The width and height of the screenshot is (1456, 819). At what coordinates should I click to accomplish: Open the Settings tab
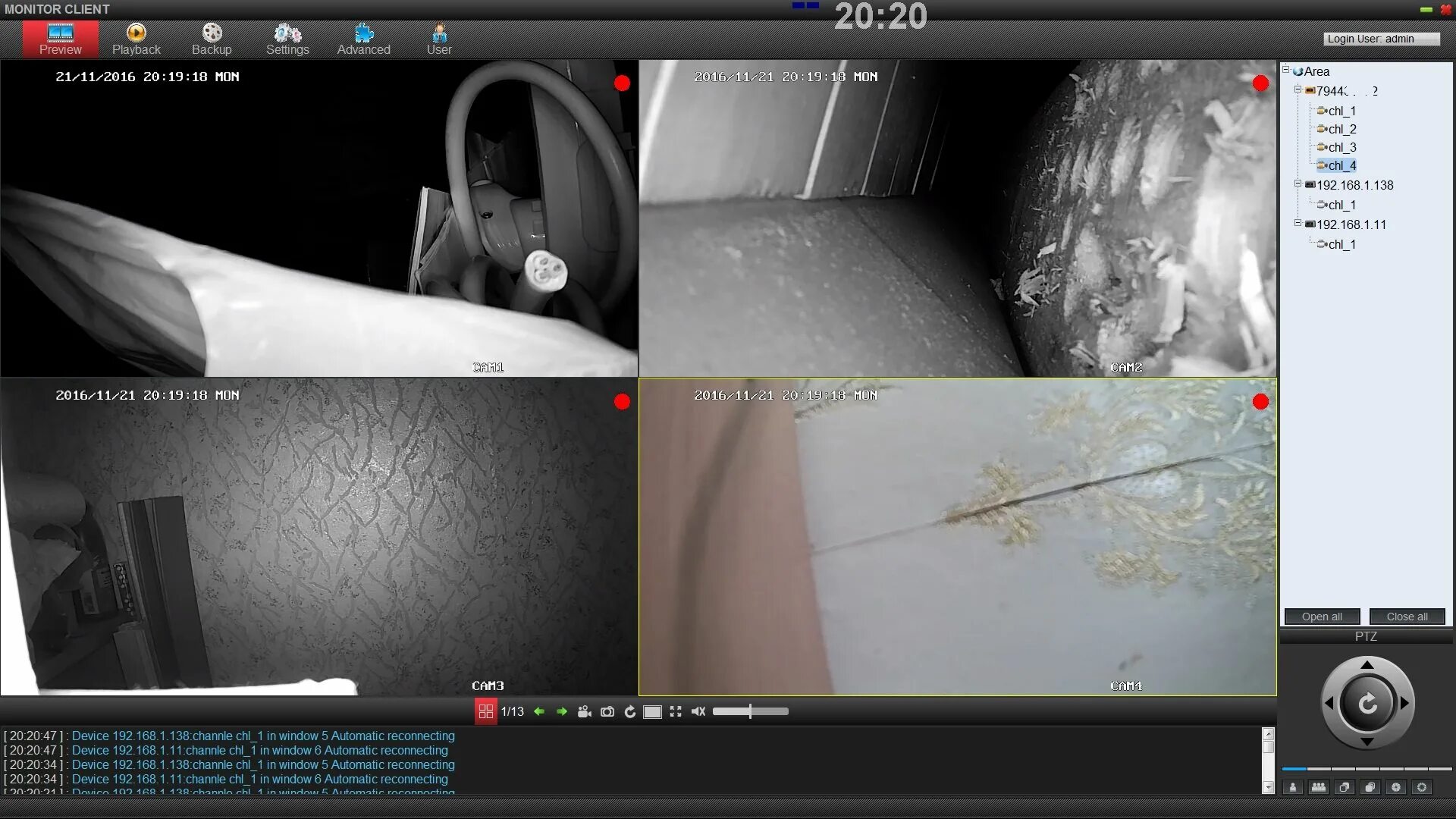click(x=287, y=39)
